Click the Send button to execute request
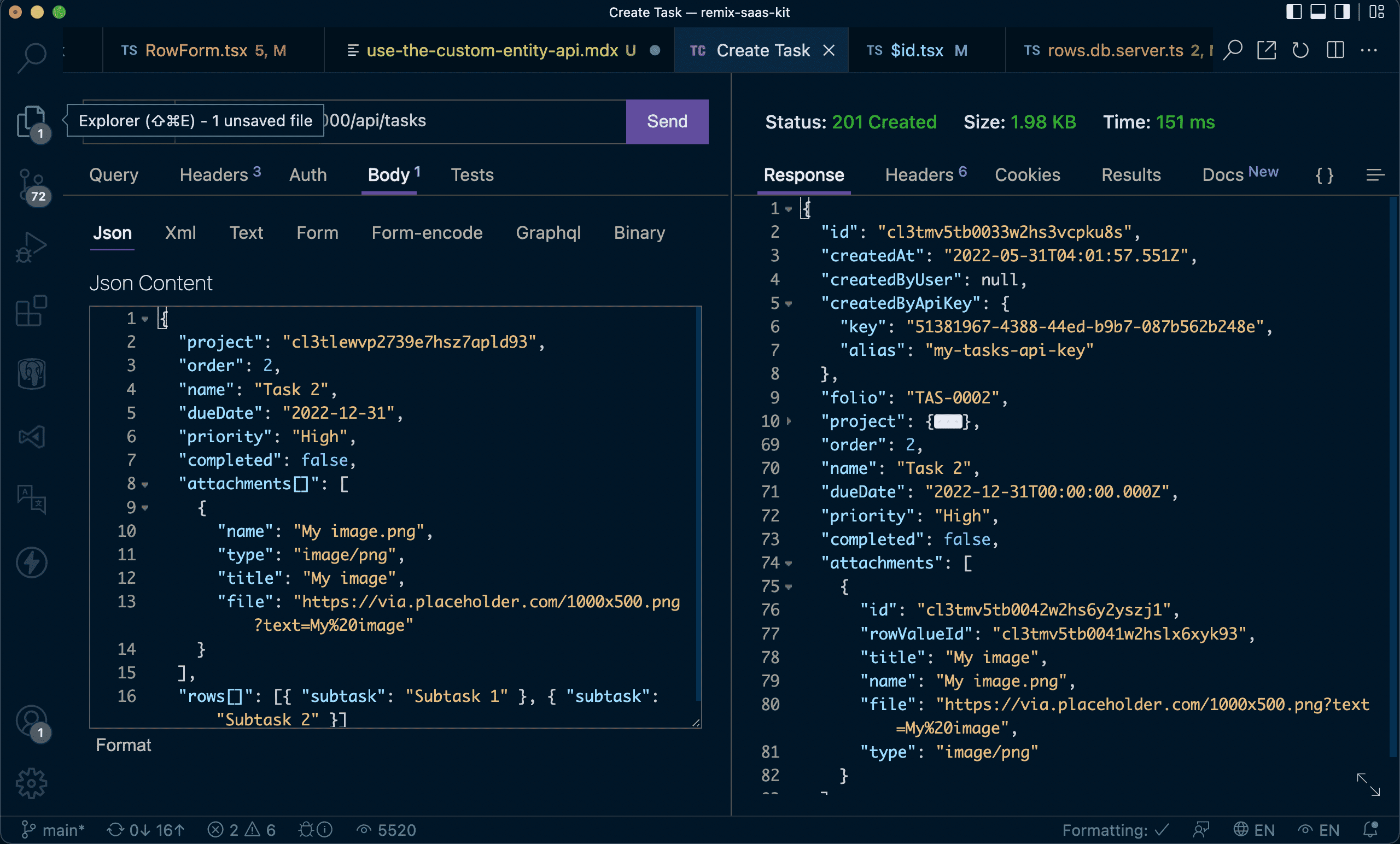Screen dimensions: 1400x844 [667, 120]
